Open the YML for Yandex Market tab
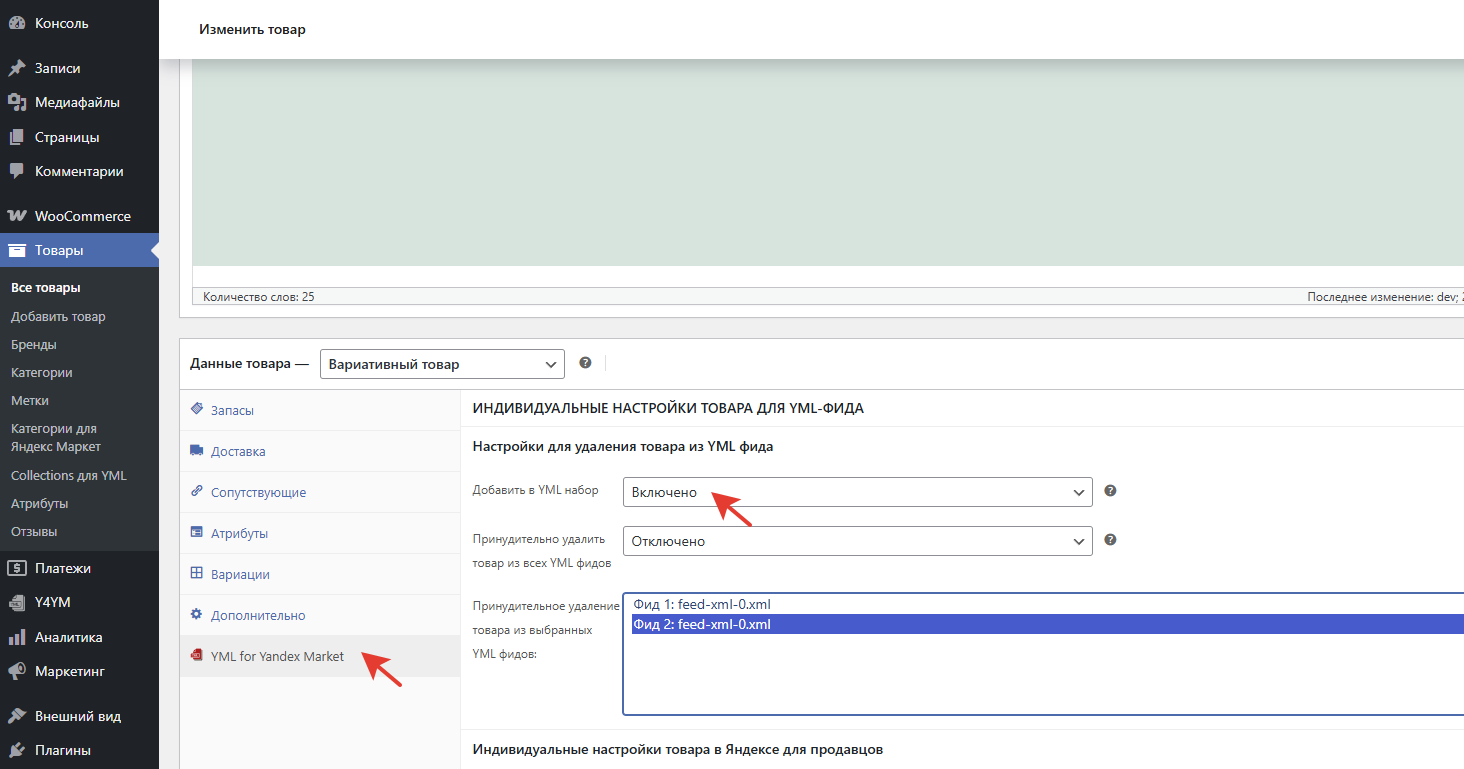This screenshot has height=769, width=1464. [277, 657]
